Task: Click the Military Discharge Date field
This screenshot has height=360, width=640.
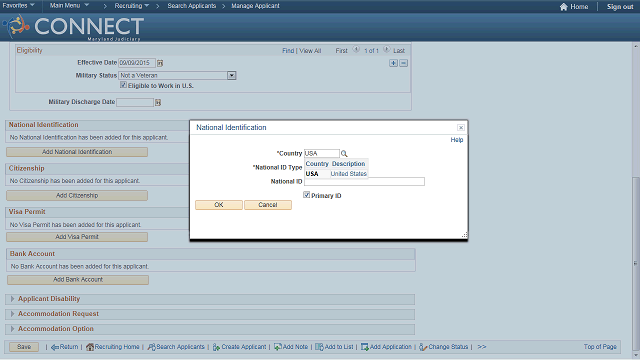Action: tap(135, 102)
